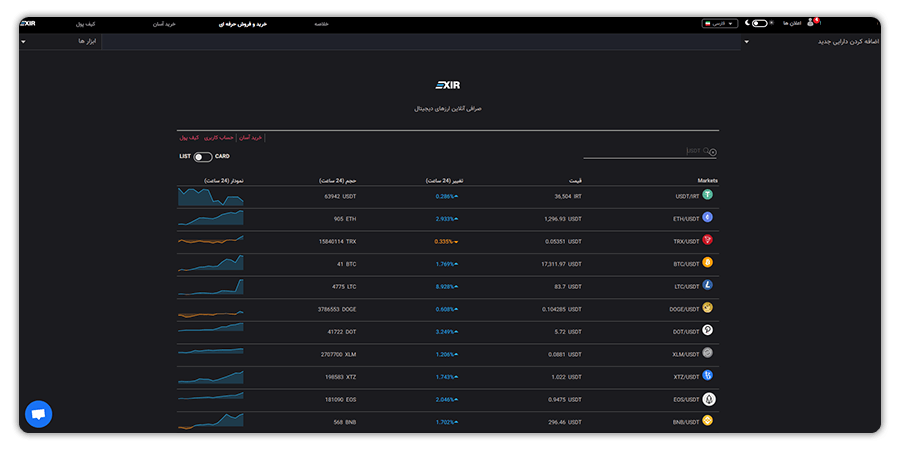The image size is (900, 450).
Task: Click the EXIR logo in top bar
Action: tap(28, 24)
